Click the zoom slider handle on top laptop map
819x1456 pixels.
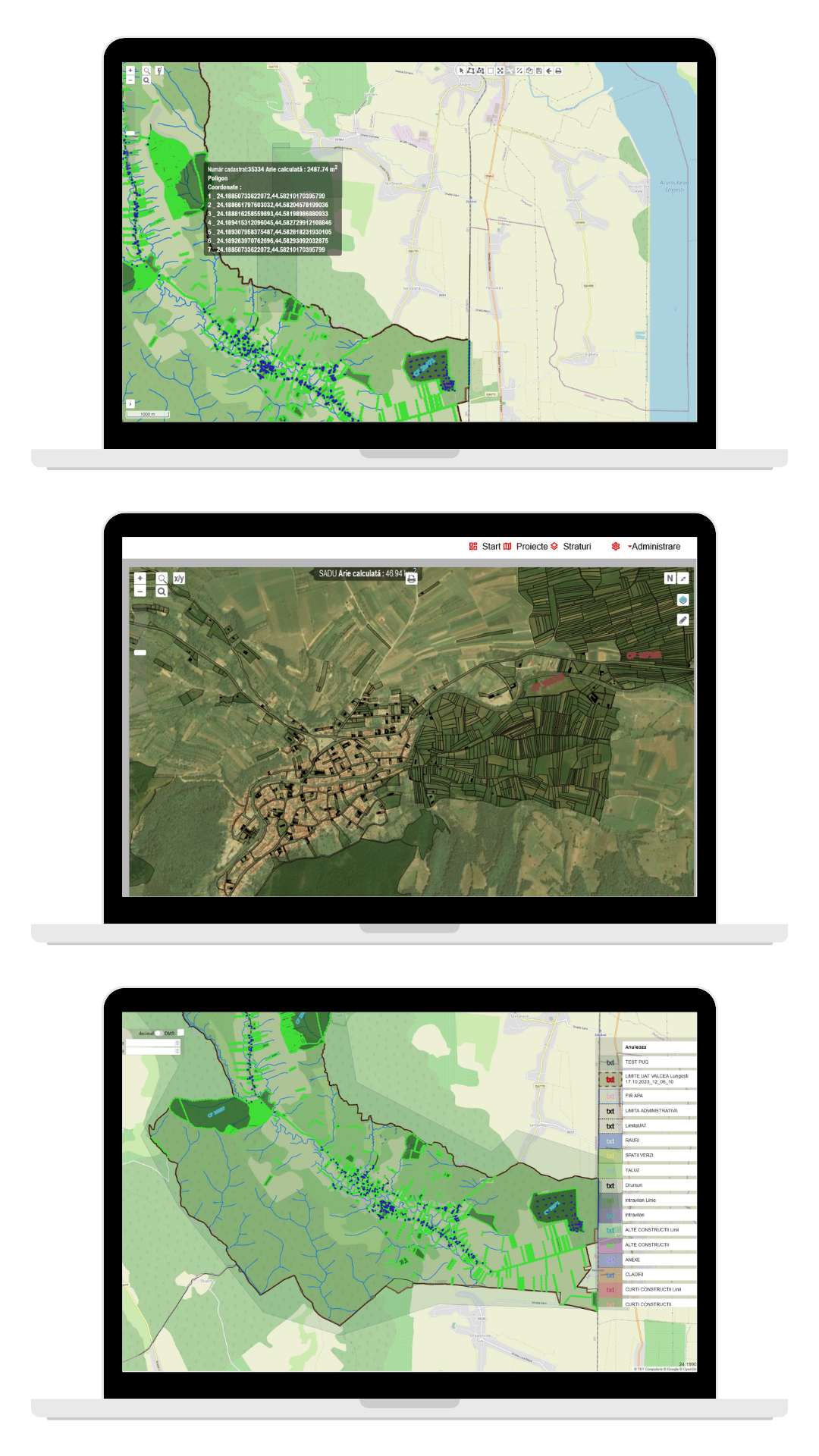coord(130,133)
